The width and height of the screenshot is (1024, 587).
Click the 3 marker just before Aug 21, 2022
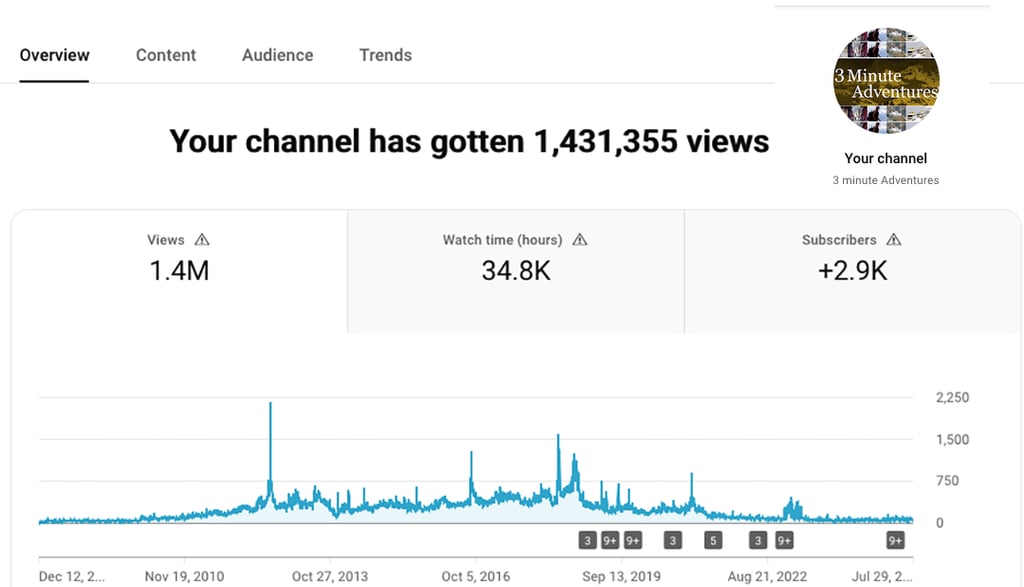[x=758, y=541]
